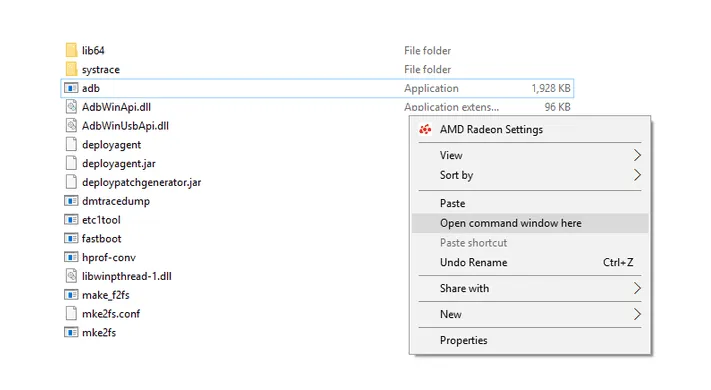Viewport: 711px width, 390px height.
Task: Select the fastboot file name
Action: pyautogui.click(x=102, y=239)
